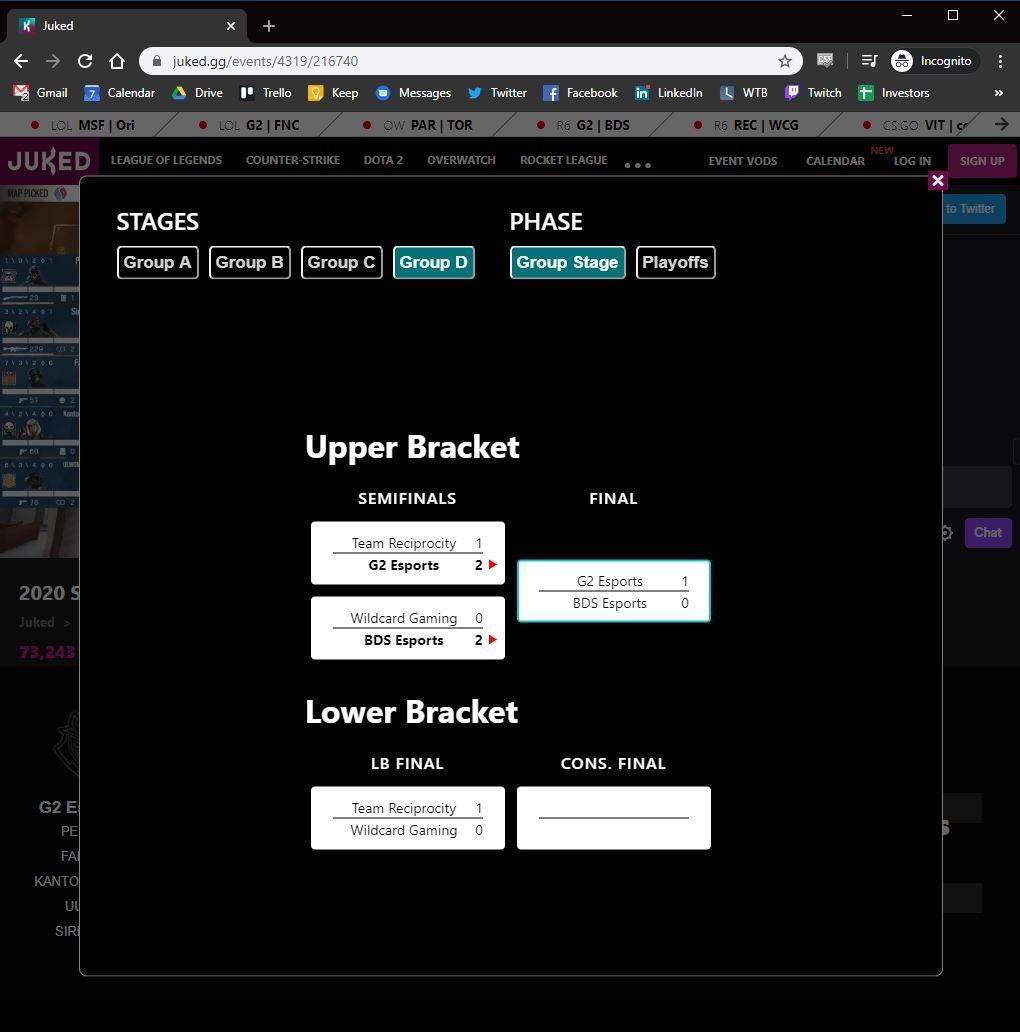
Task: Open the Incognito profile indicator
Action: pos(932,61)
